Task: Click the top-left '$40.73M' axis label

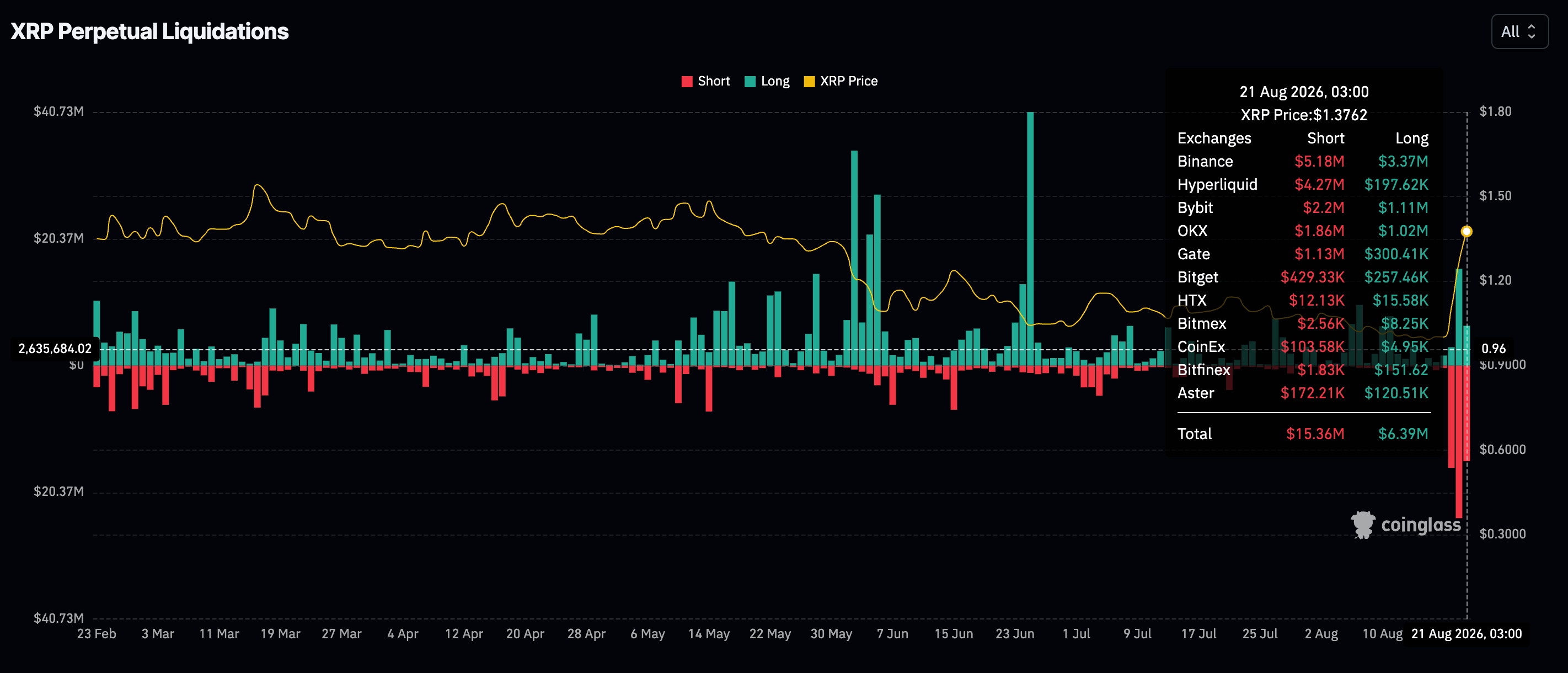Action: tap(58, 111)
